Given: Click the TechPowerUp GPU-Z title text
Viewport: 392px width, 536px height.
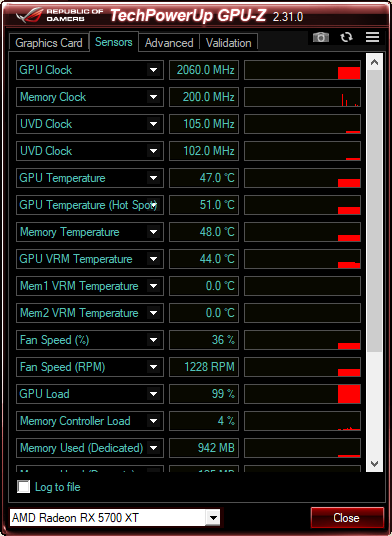Looking at the screenshot, I should tap(188, 15).
